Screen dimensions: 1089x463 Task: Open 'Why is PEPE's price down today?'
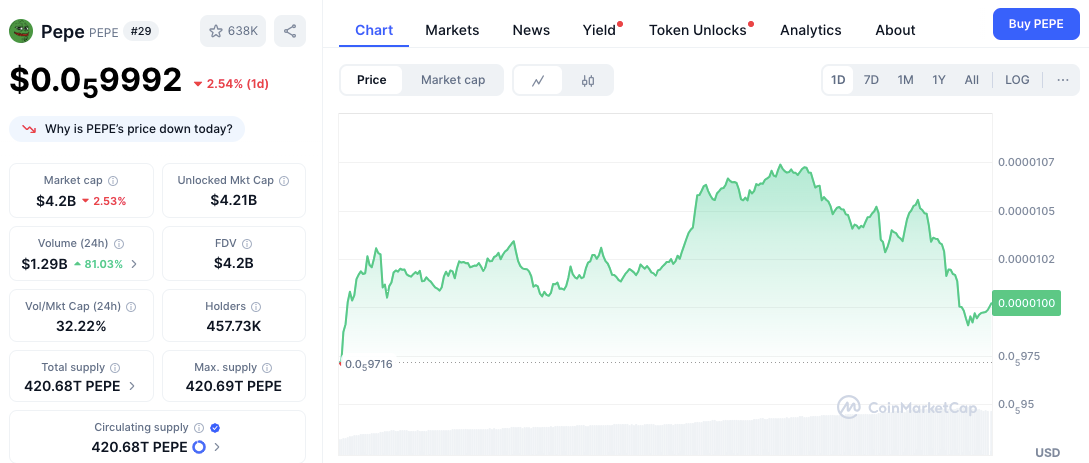tap(127, 129)
